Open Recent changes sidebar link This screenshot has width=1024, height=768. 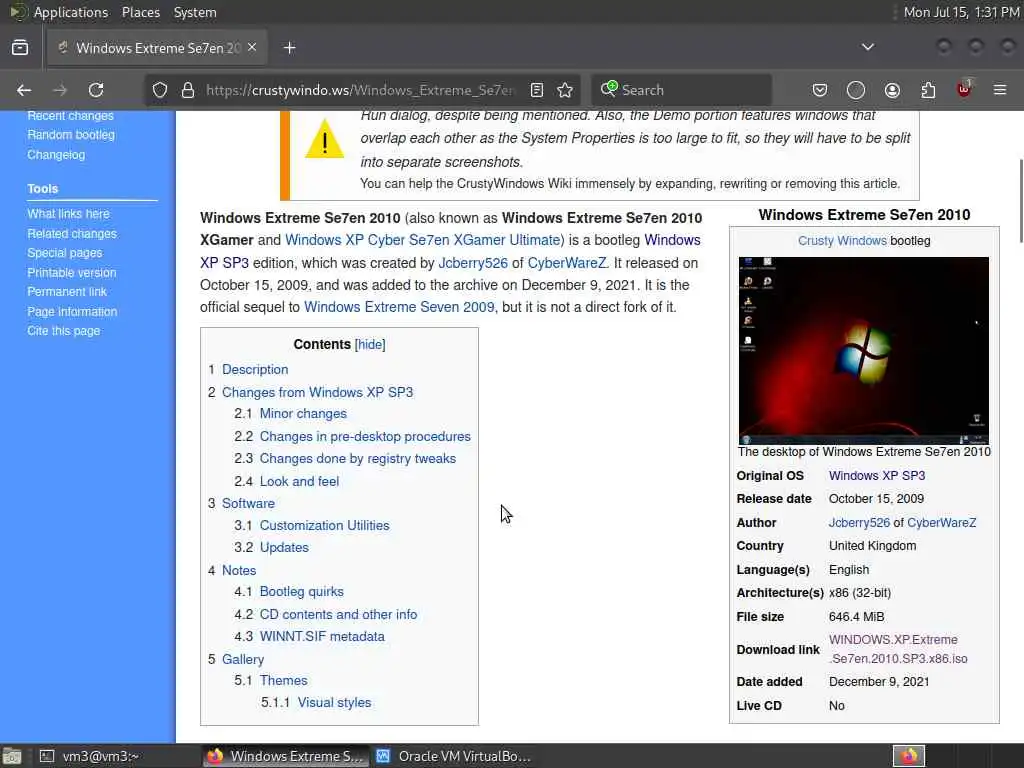point(71,116)
